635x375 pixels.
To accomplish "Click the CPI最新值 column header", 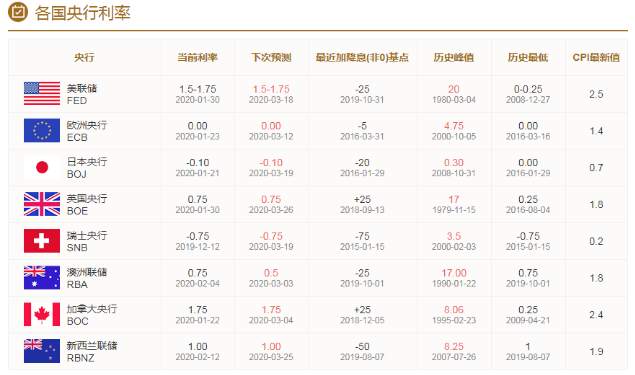I will coord(596,57).
